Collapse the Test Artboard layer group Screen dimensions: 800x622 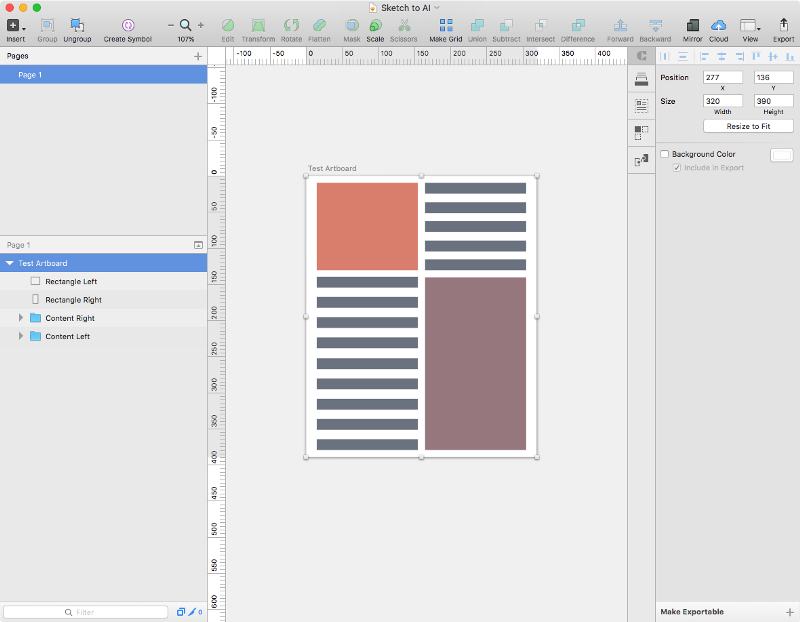click(x=10, y=263)
